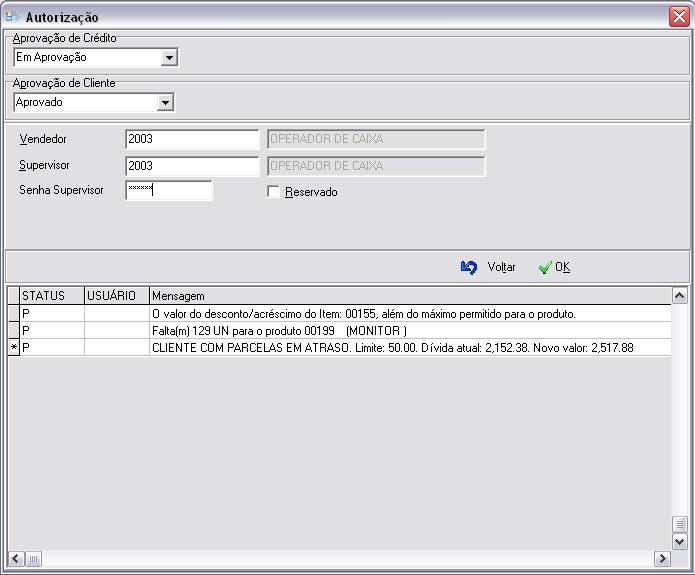The image size is (695, 575).
Task: Click the horizontal scrollbar thumb
Action: [x=32, y=558]
